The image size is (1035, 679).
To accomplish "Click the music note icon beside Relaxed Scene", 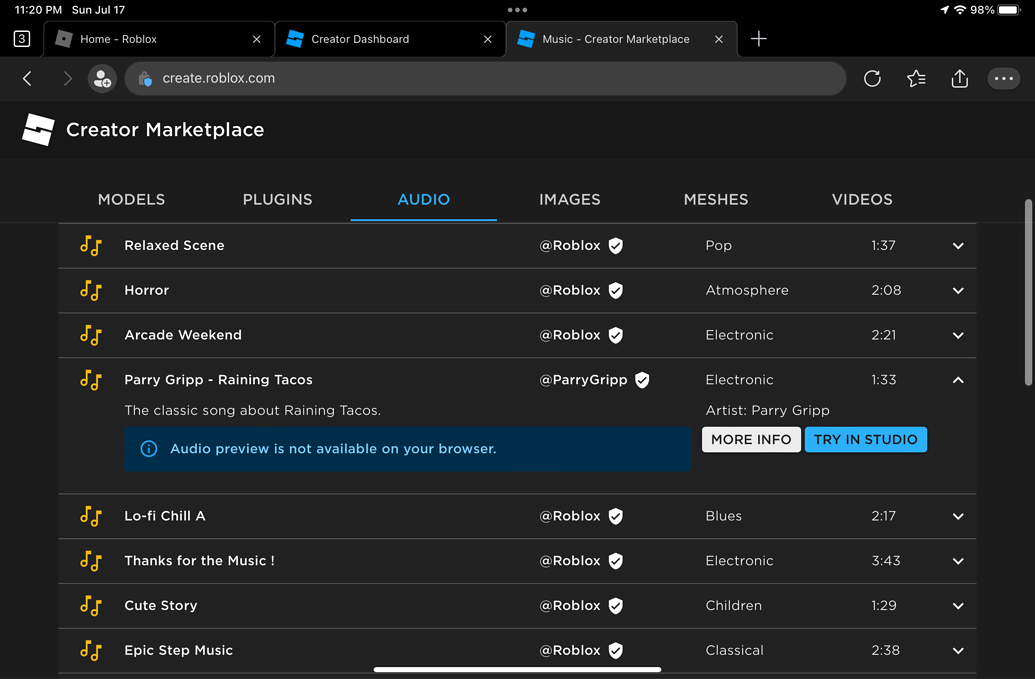I will click(x=90, y=245).
